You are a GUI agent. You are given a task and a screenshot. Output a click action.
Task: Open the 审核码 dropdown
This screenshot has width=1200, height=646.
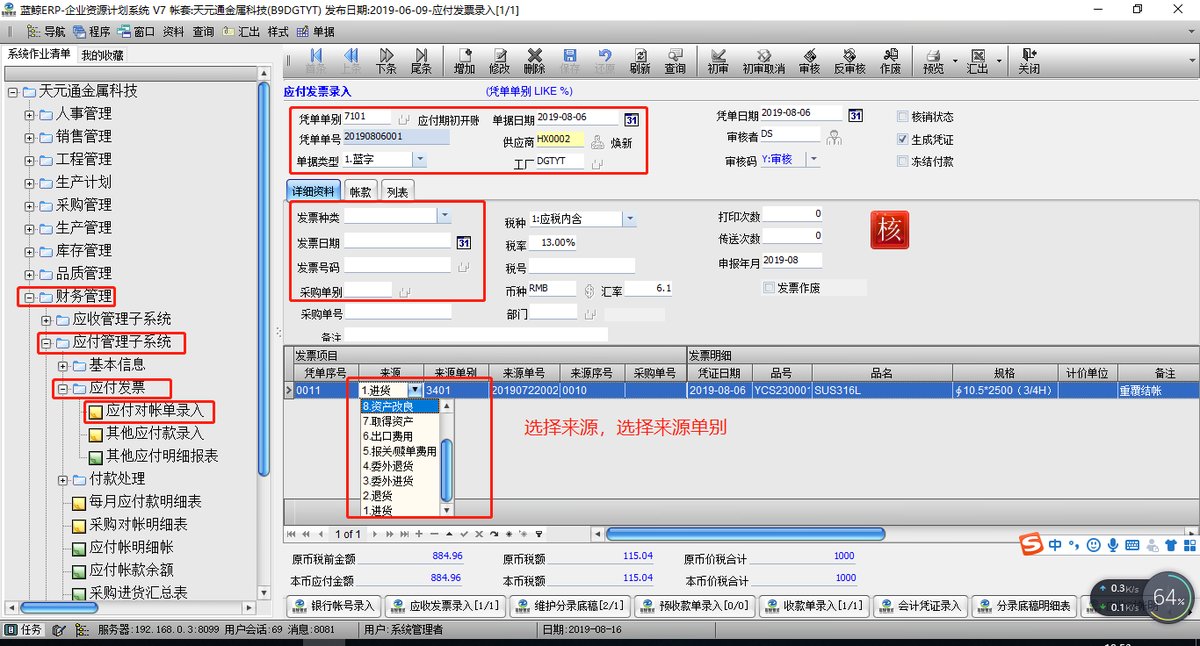814,159
